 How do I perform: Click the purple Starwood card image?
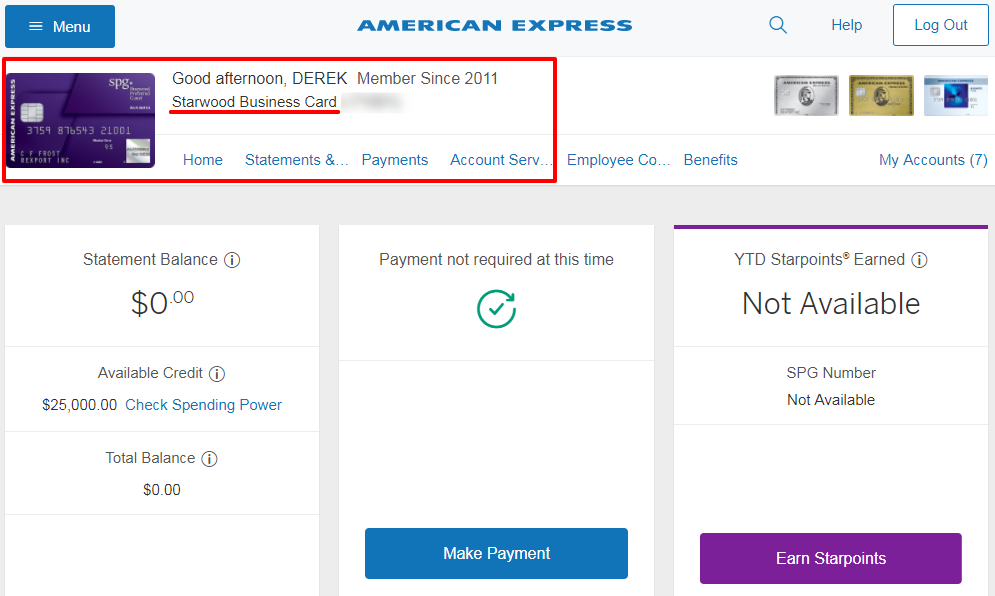pos(81,121)
